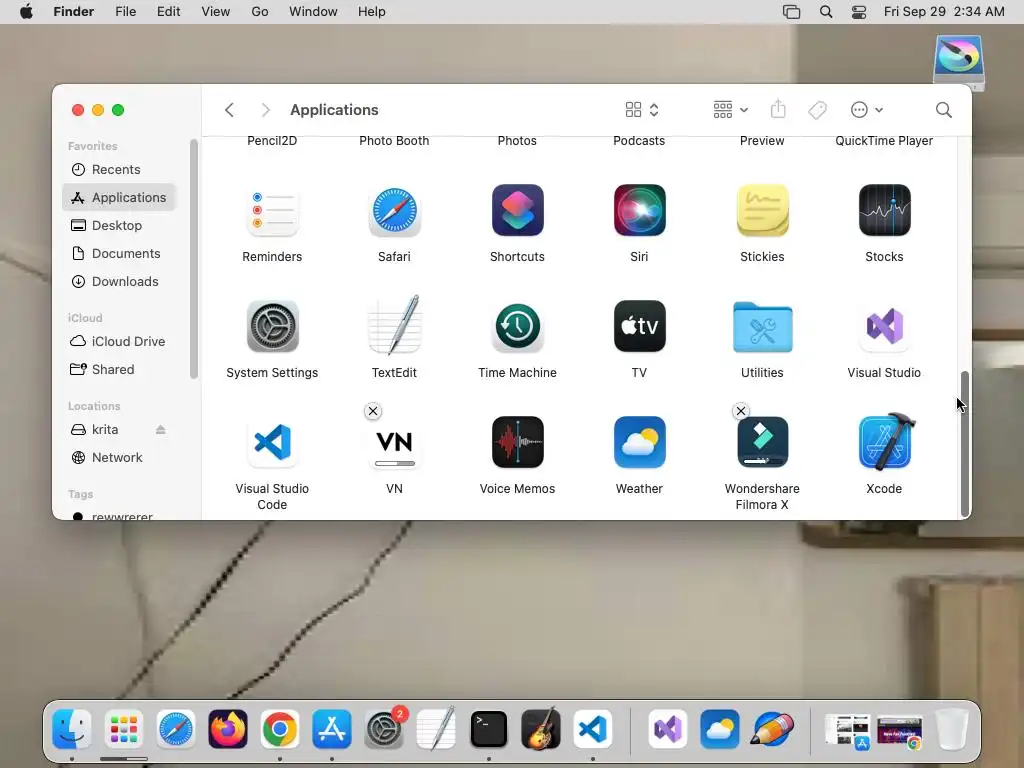
Task: Select Visual Studio Code in Finder window
Action: pos(272,442)
